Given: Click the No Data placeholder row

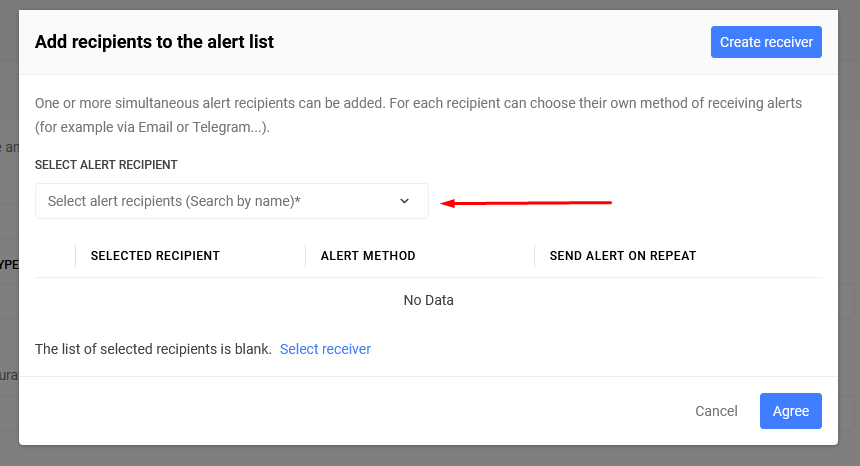Looking at the screenshot, I should (428, 300).
